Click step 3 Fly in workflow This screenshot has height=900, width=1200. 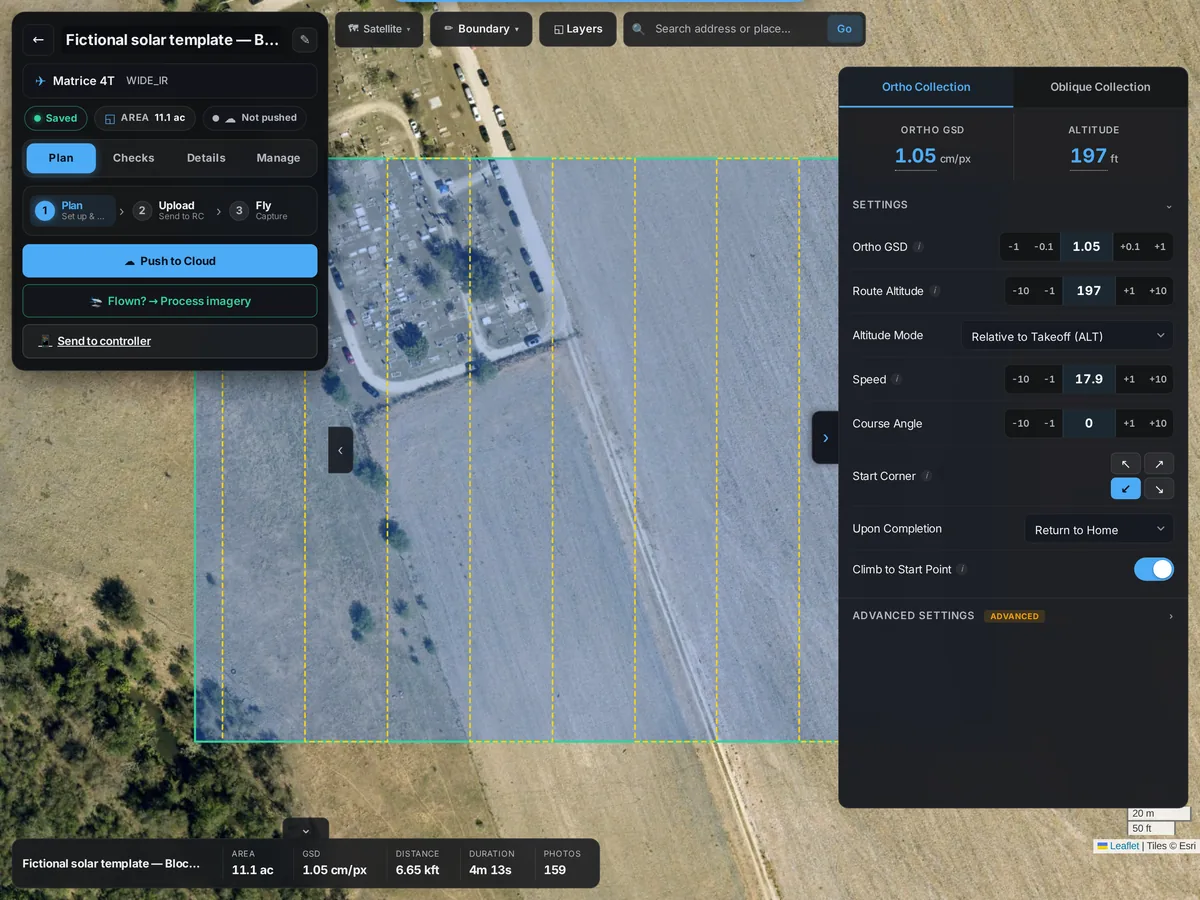259,211
